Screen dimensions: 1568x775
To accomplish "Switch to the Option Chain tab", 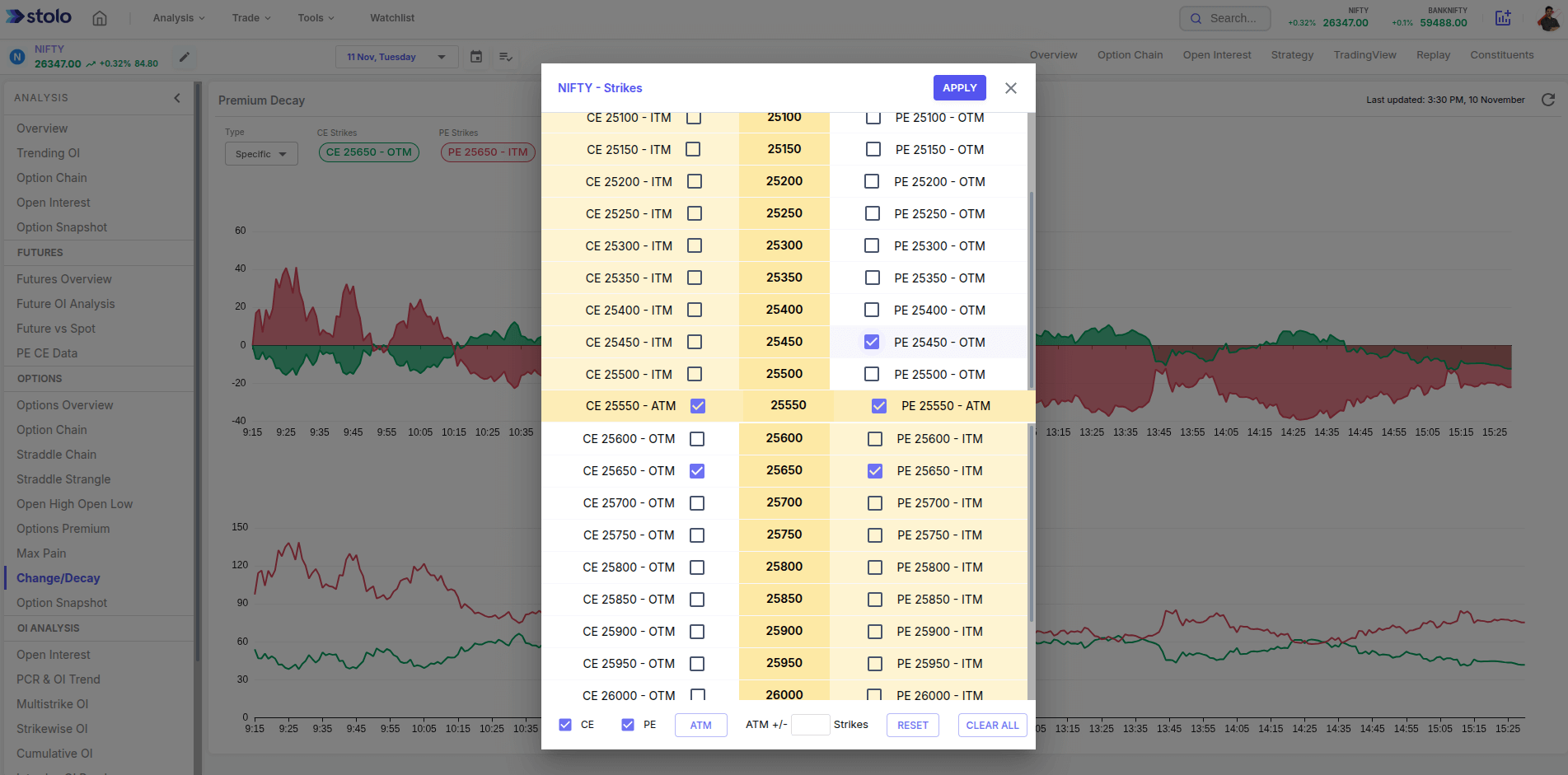I will (1130, 55).
